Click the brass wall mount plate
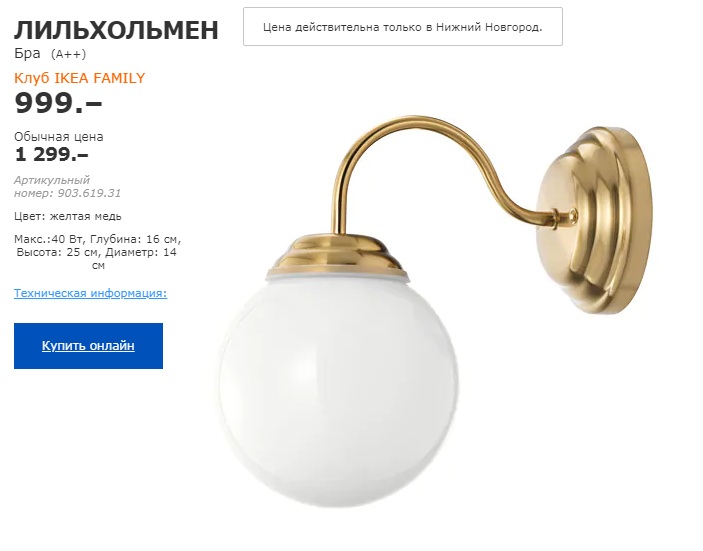The image size is (703, 551). click(x=596, y=220)
